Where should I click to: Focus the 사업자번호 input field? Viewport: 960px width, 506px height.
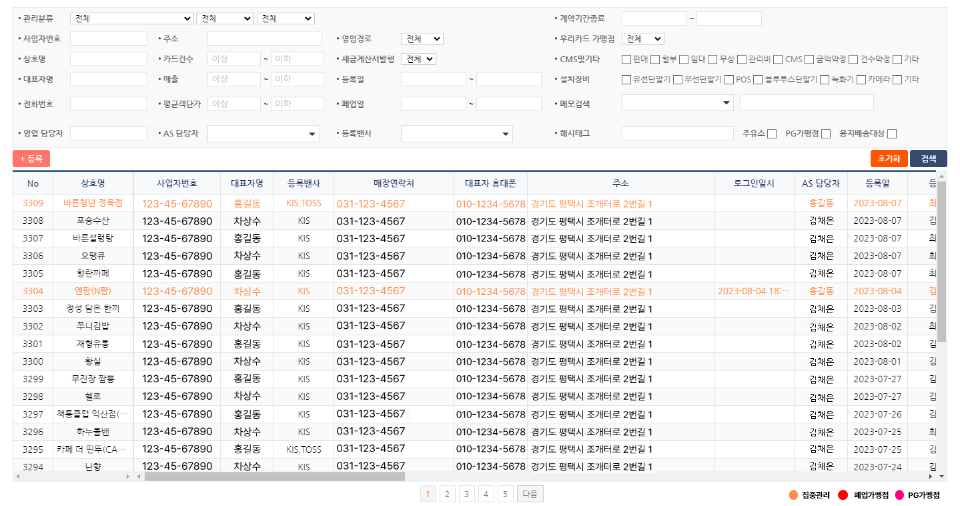tap(108, 39)
